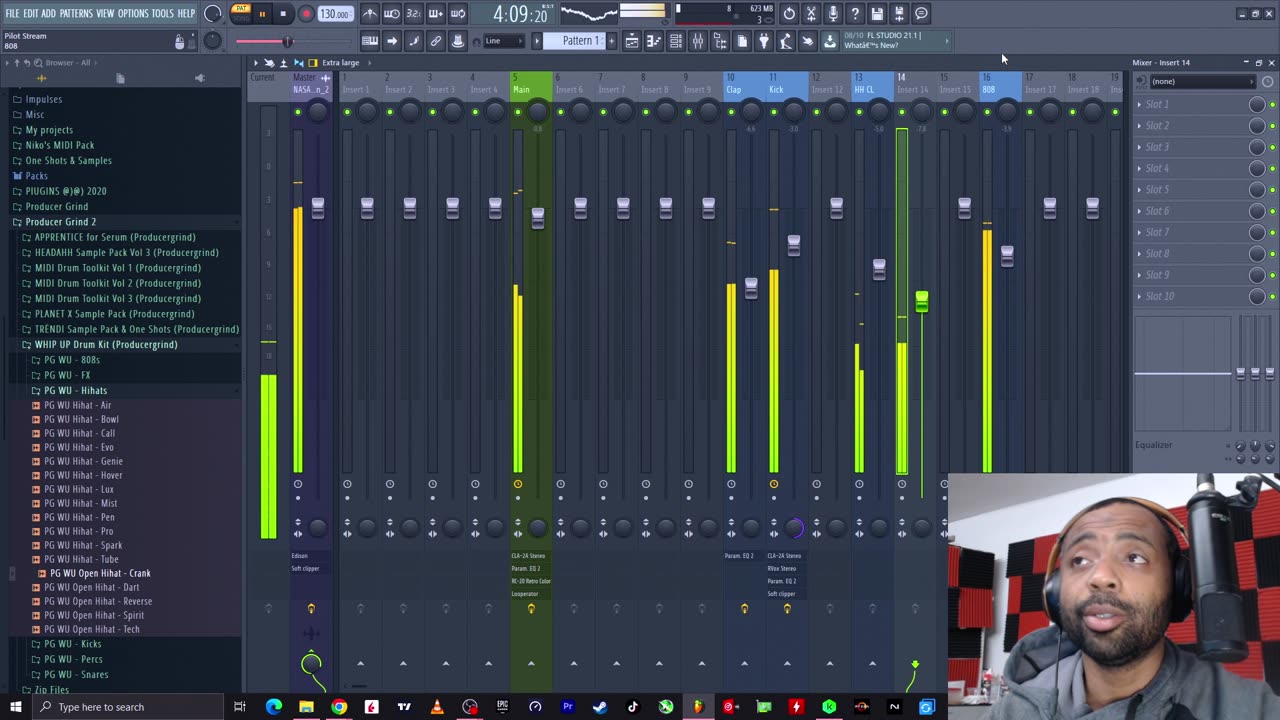Click the countdown 3-2-1 icon
This screenshot has height=720, width=1280.
pos(413,14)
